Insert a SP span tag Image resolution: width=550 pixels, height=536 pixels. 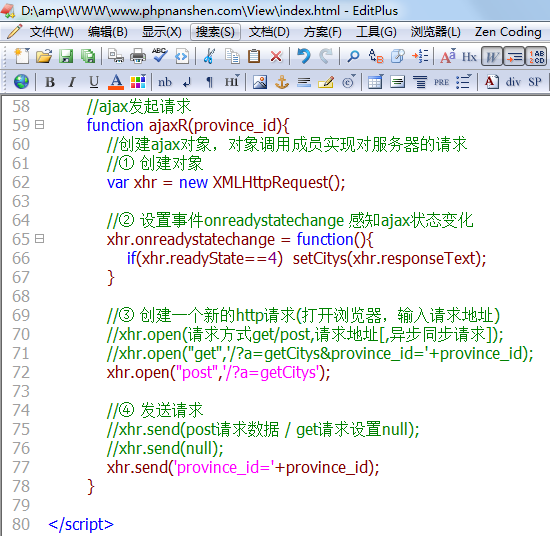(535, 82)
